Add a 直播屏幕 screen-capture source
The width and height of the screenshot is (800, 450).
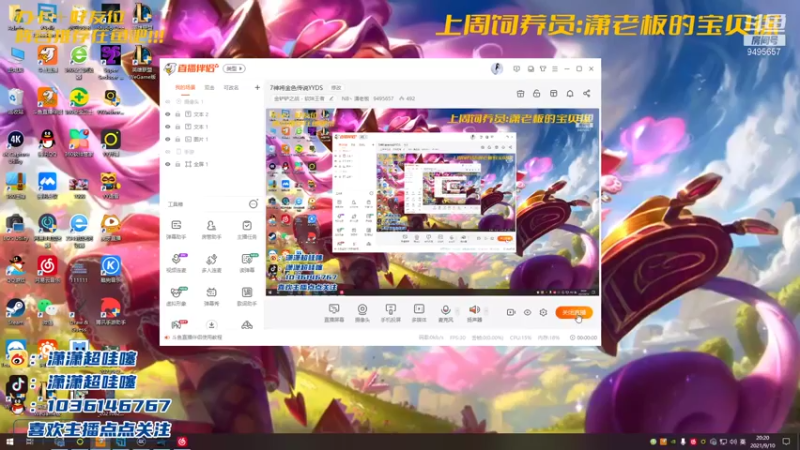coord(334,313)
